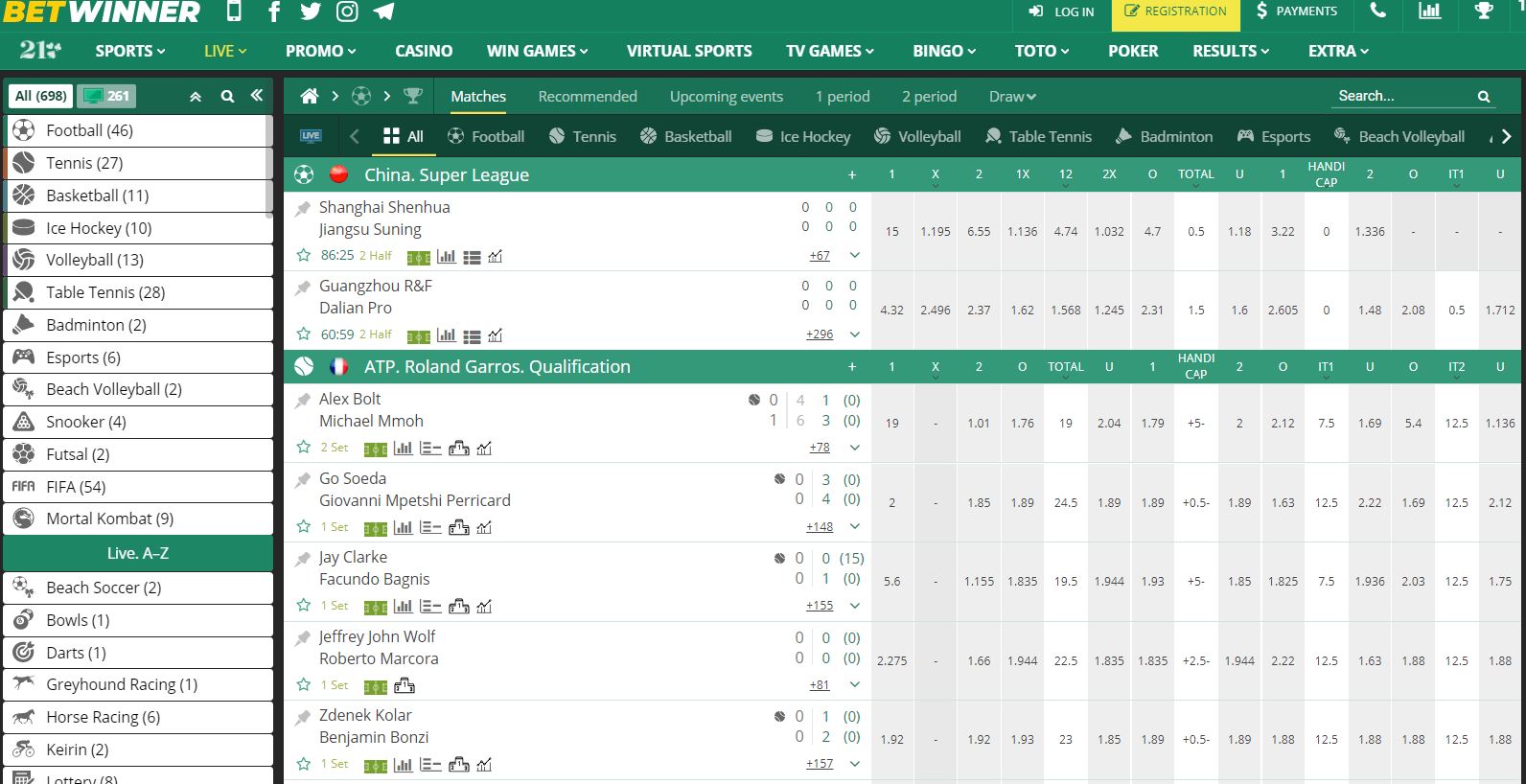Image resolution: width=1526 pixels, height=784 pixels.
Task: Open Mortal Kombat (9) in sidebar
Action: click(139, 519)
